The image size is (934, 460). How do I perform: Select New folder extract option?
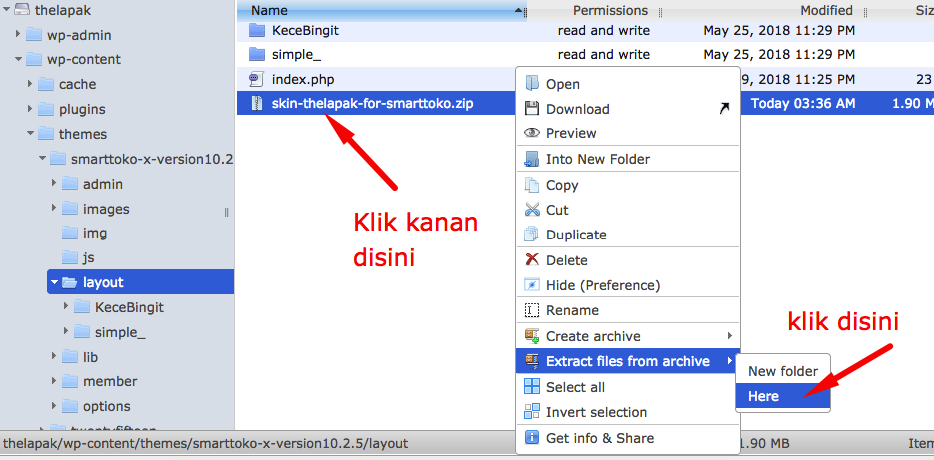click(x=783, y=372)
